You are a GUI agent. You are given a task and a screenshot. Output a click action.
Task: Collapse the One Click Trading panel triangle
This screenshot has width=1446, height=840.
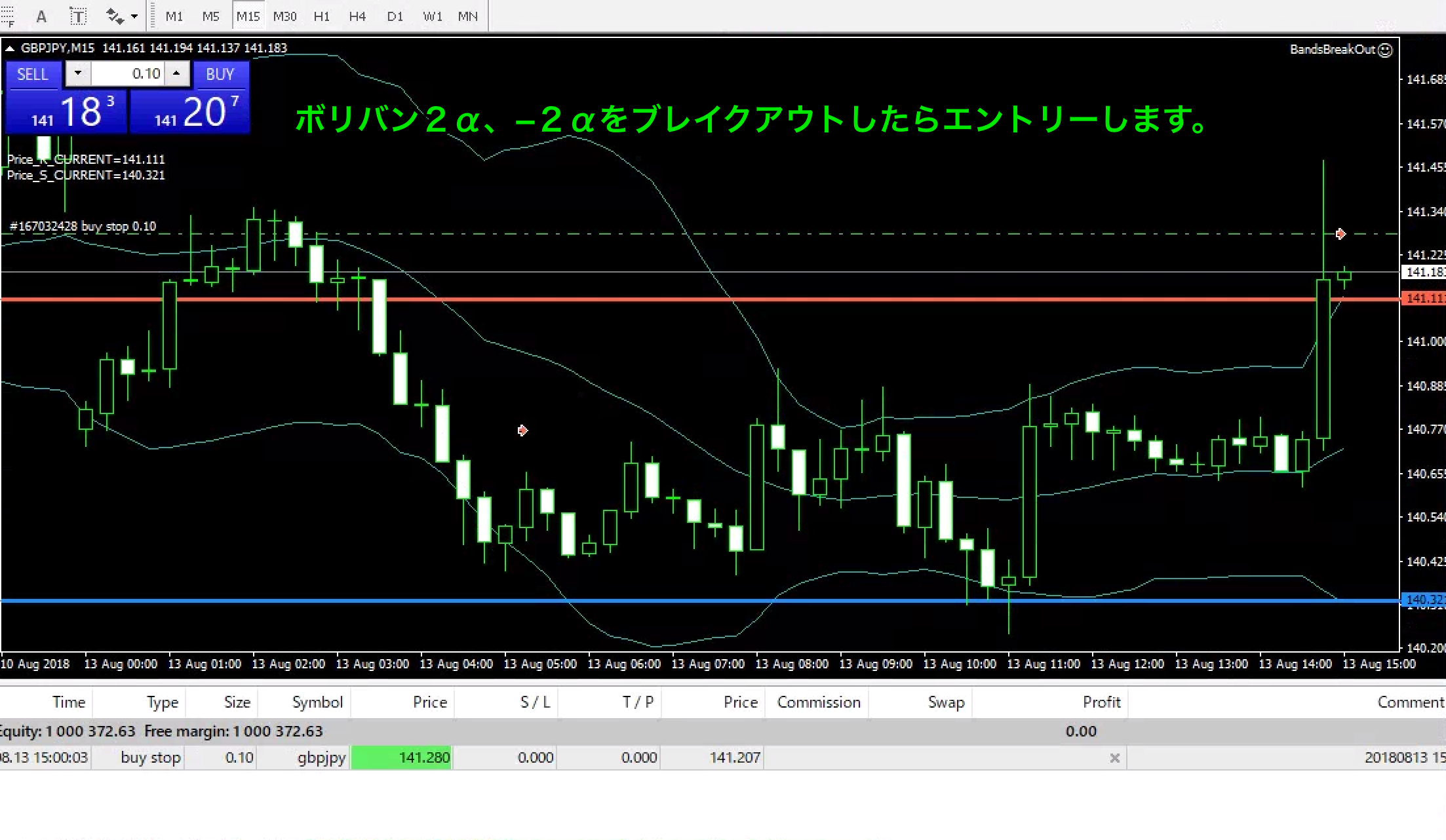point(10,48)
